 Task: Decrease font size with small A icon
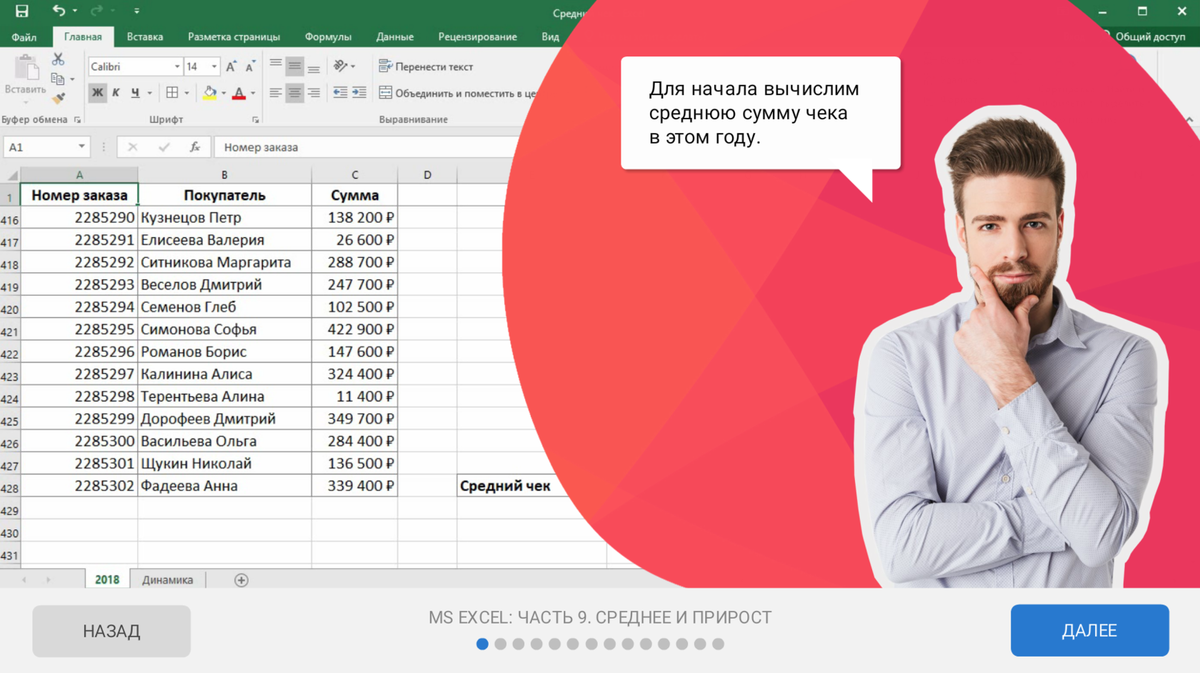pos(250,67)
